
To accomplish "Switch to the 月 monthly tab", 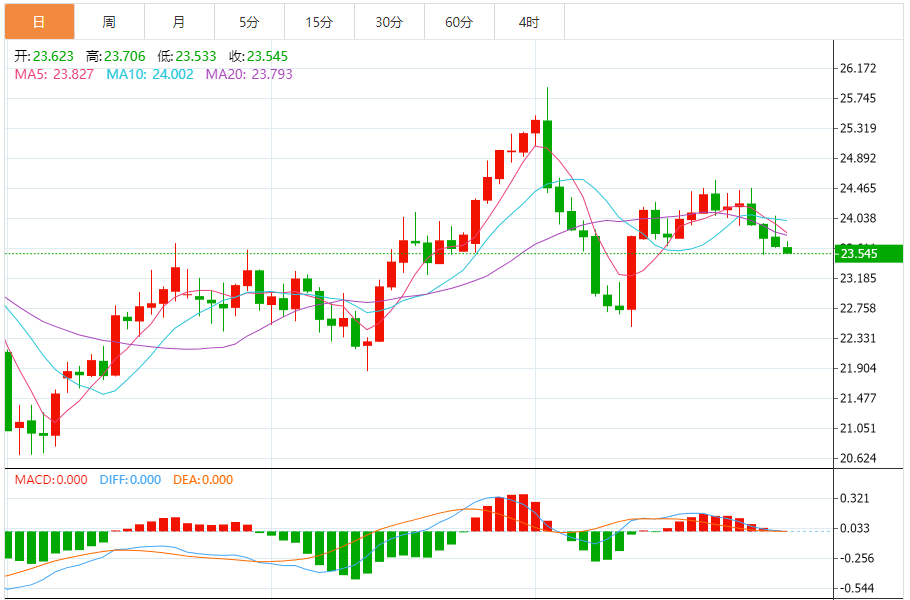I will point(179,22).
